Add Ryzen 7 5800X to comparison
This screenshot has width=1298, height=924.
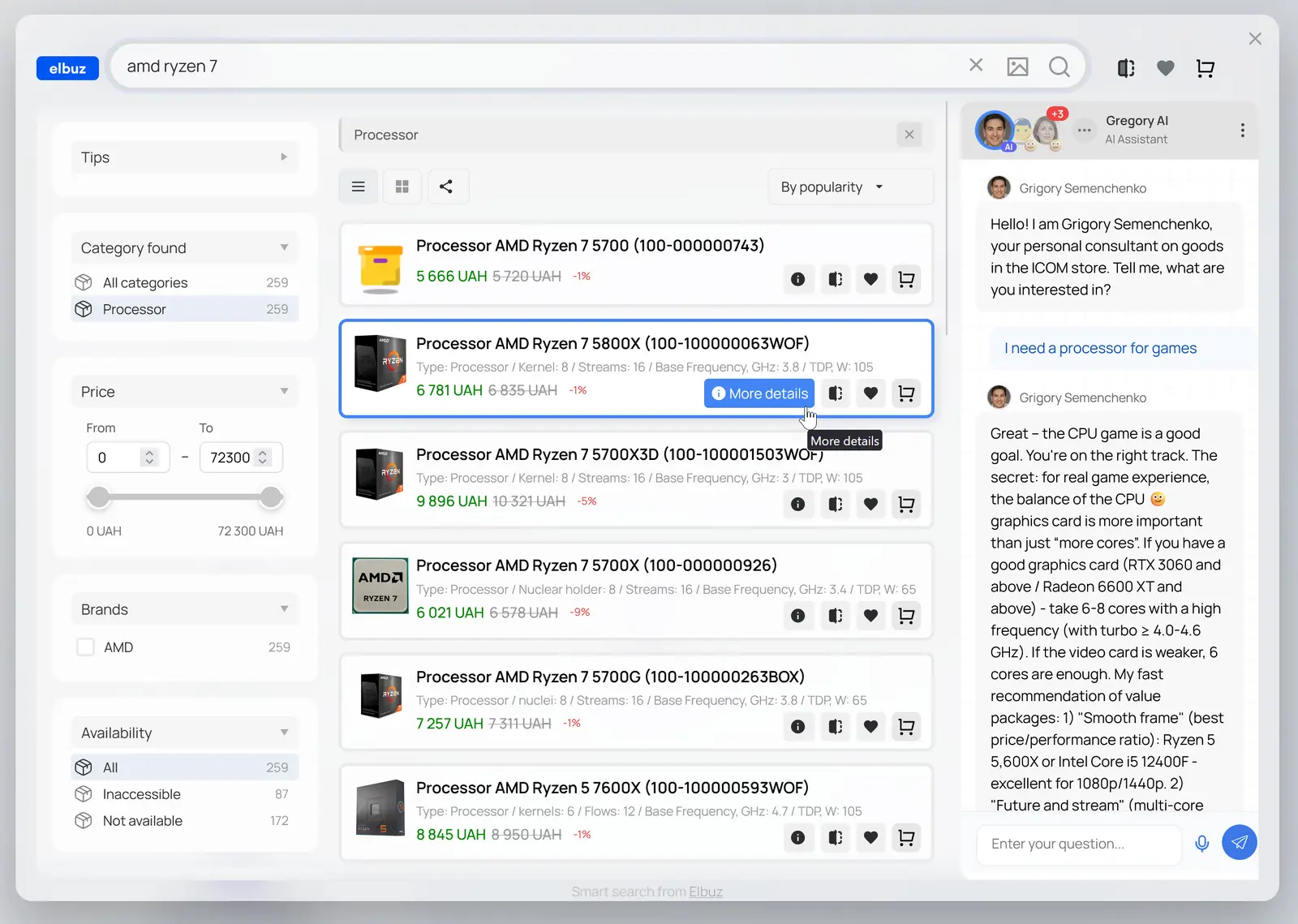click(x=835, y=393)
